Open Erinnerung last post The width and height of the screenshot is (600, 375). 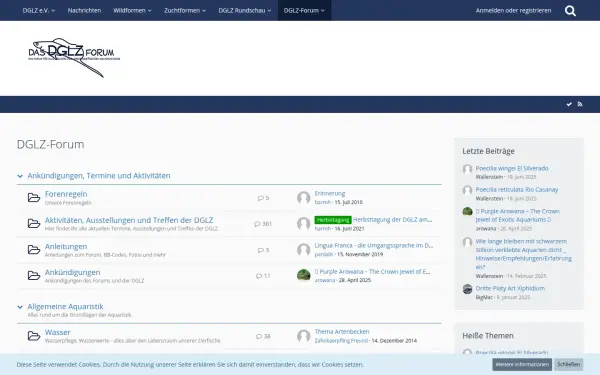pos(330,194)
